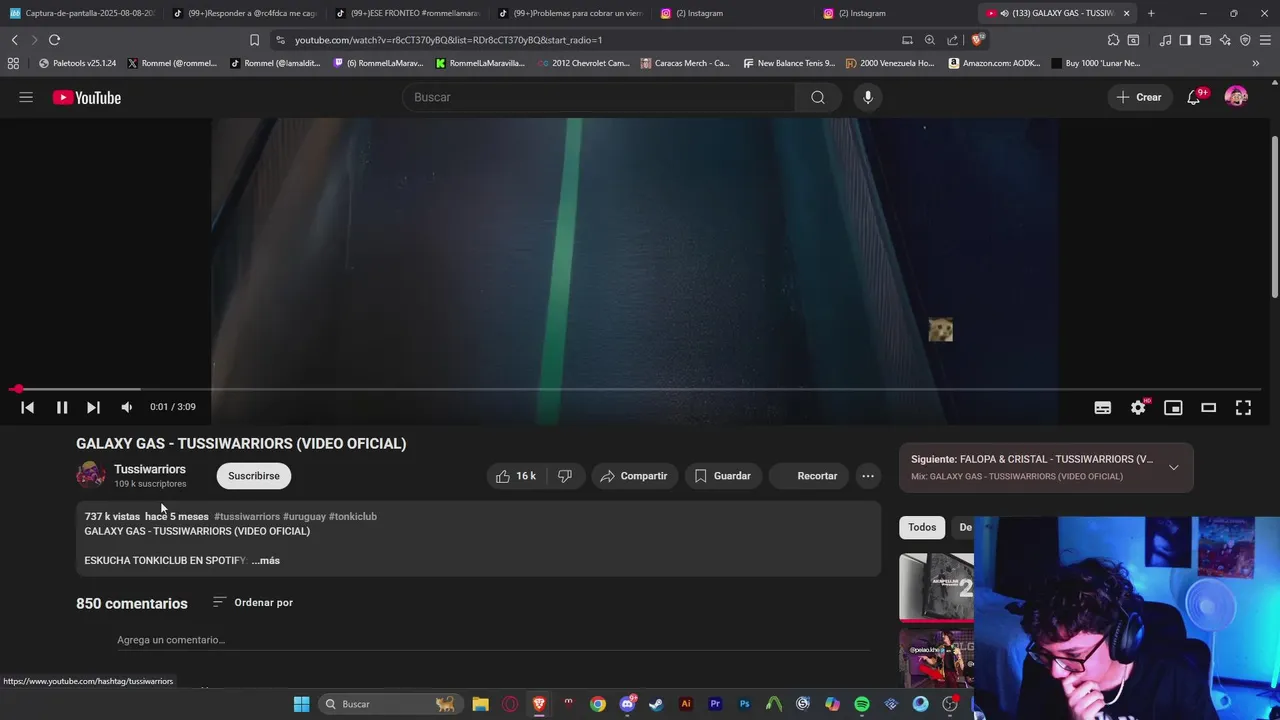
Task: Dislike the video
Action: click(565, 476)
